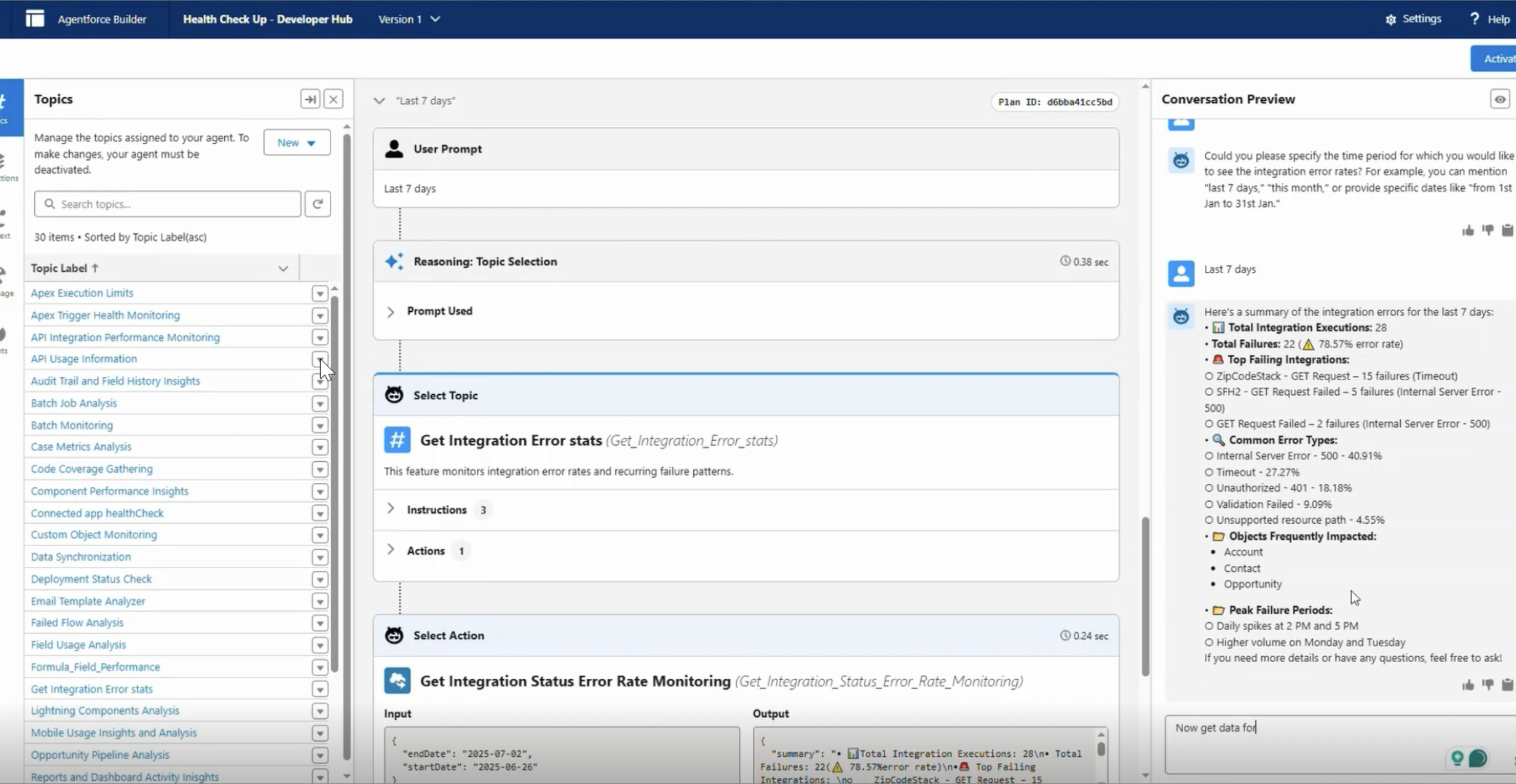The width and height of the screenshot is (1516, 784).
Task: Click the conversation message input box
Action: pos(1340,745)
